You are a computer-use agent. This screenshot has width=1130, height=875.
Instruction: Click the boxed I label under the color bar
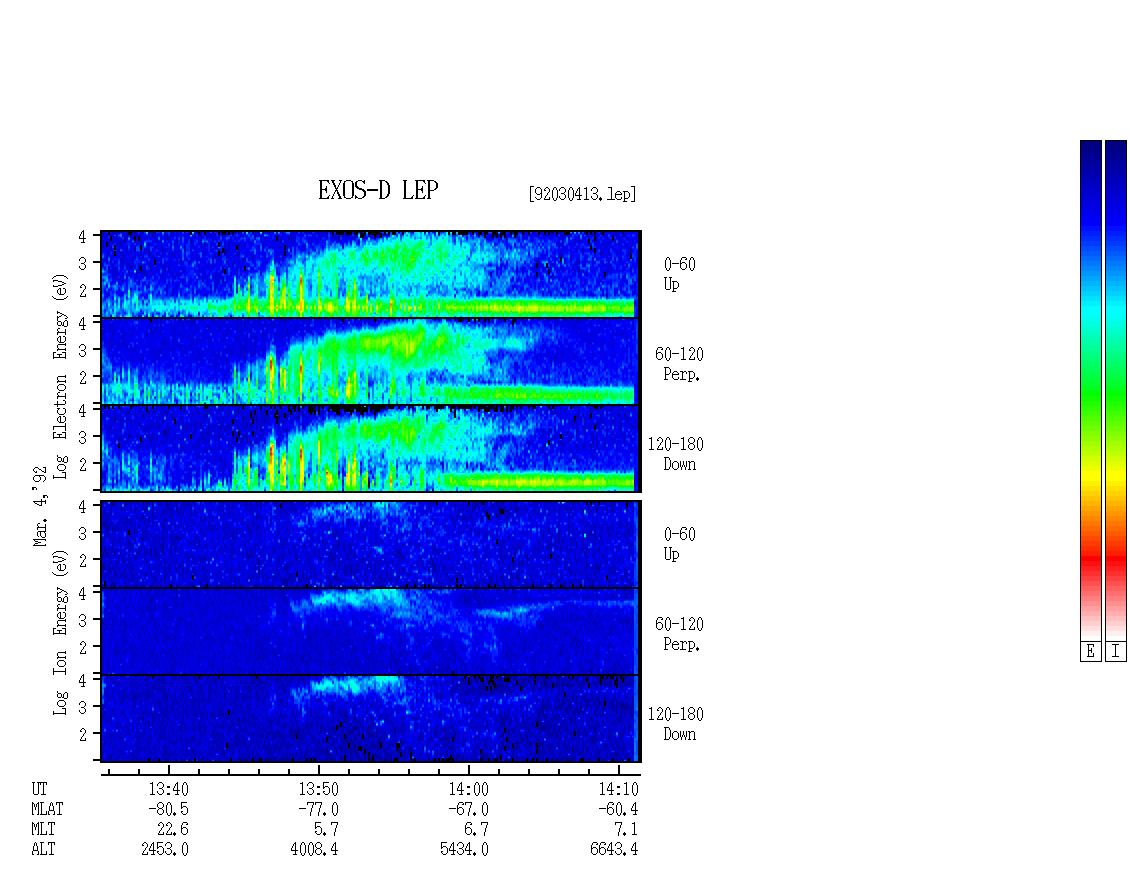(1116, 652)
